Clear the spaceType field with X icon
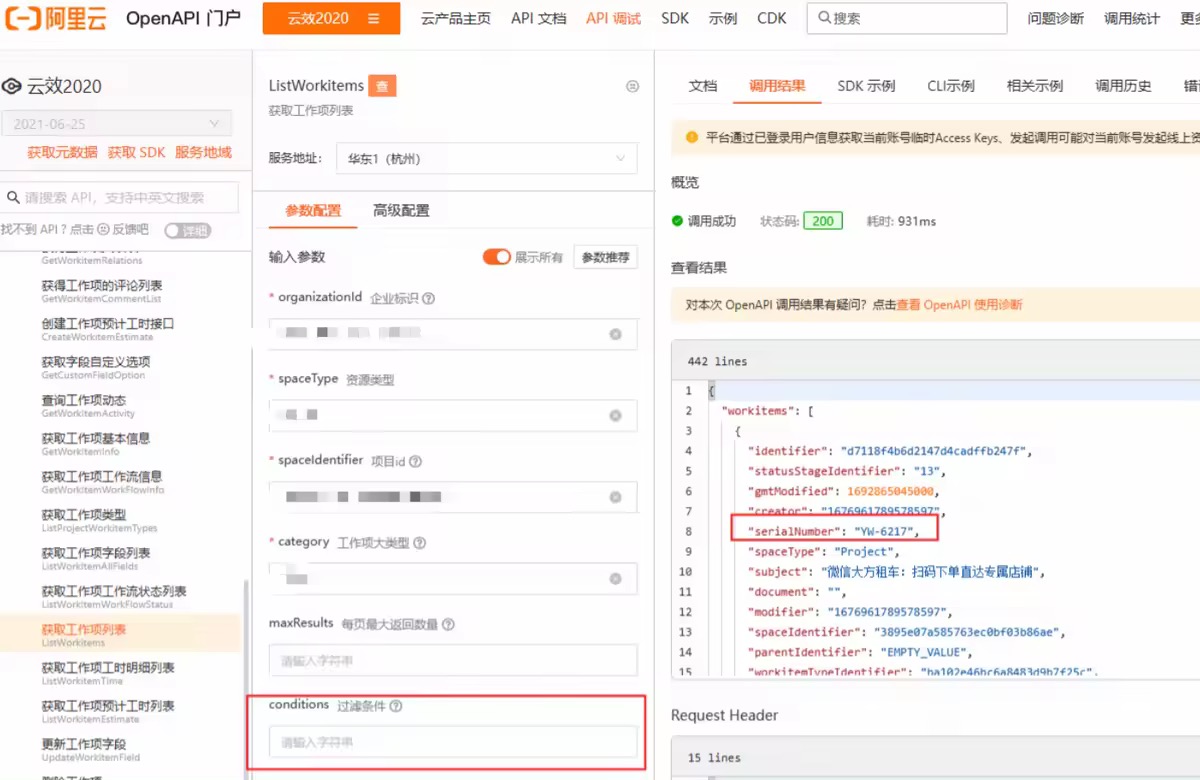Viewport: 1200px width, 780px height. pos(616,415)
